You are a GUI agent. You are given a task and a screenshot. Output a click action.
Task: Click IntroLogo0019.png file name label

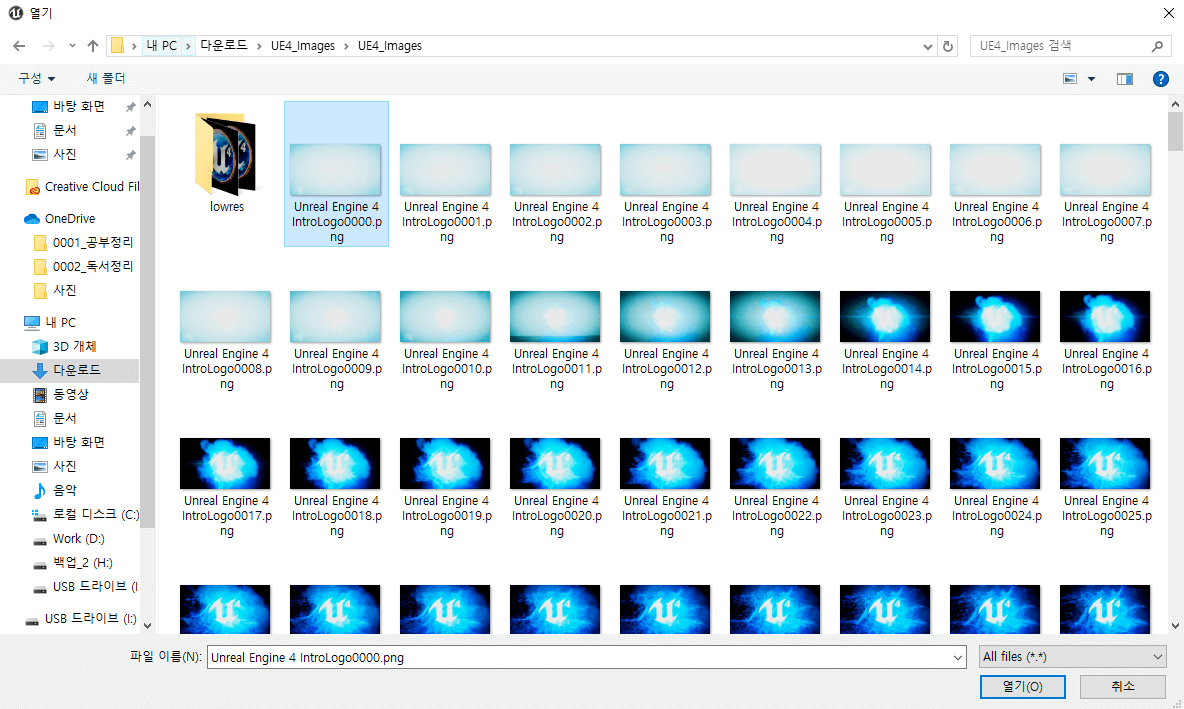tap(446, 516)
